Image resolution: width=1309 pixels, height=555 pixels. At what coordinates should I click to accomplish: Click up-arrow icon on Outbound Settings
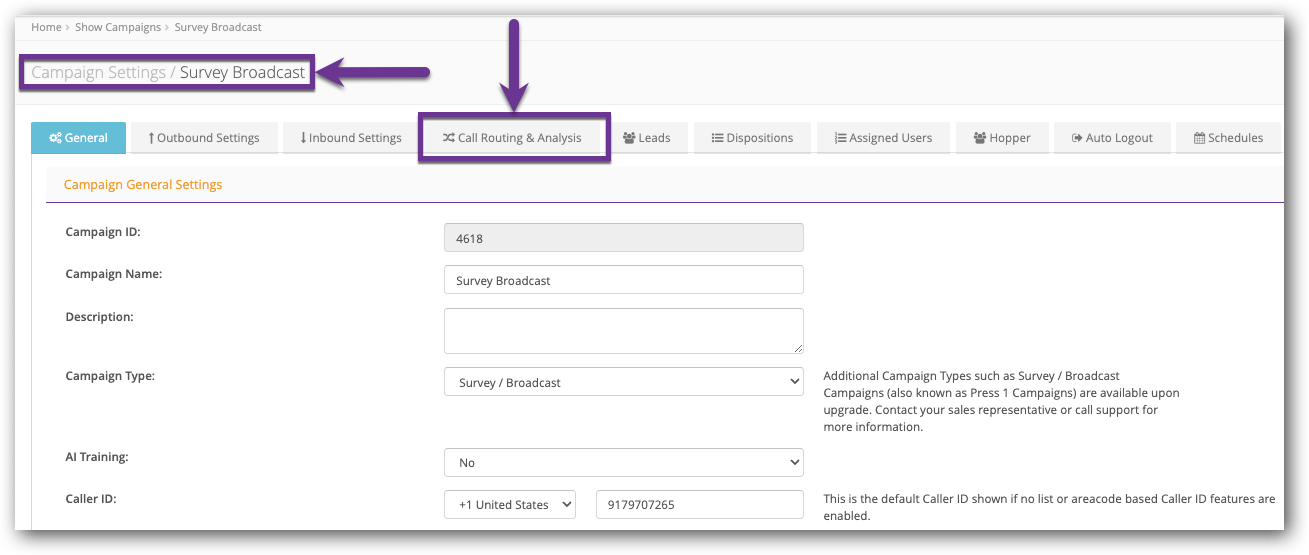tap(151, 138)
